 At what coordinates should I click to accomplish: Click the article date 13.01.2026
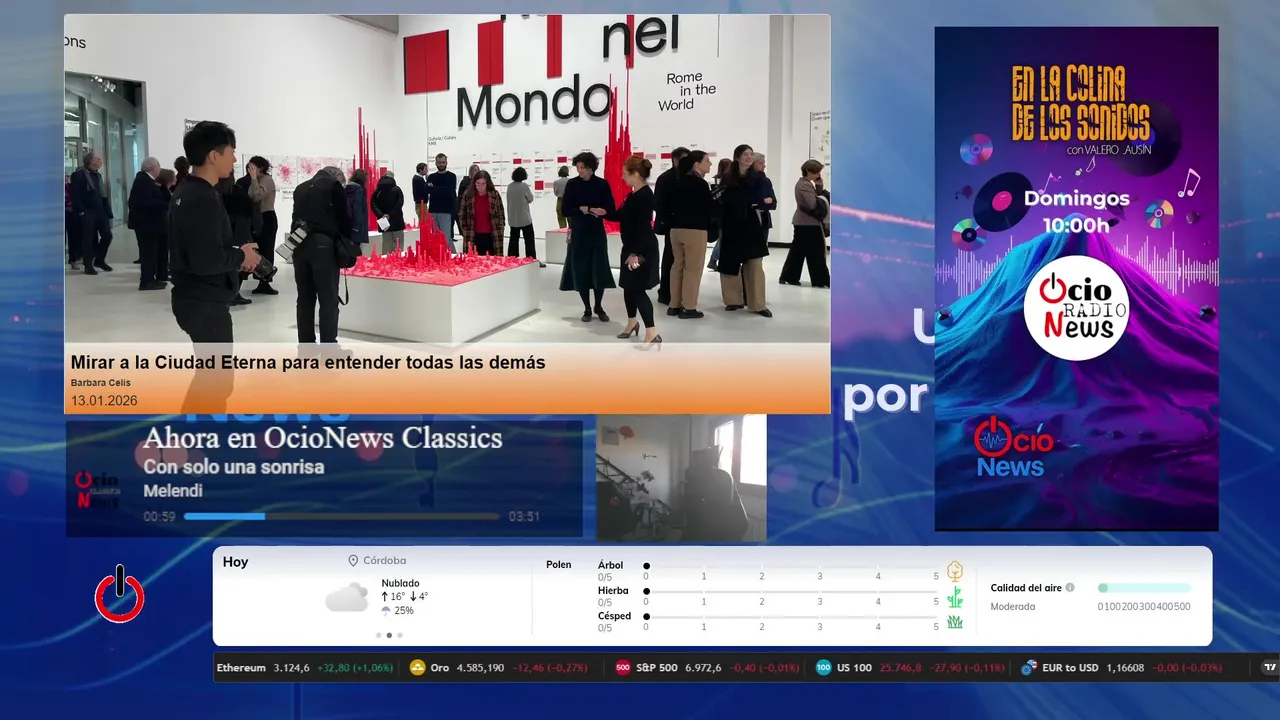[104, 401]
